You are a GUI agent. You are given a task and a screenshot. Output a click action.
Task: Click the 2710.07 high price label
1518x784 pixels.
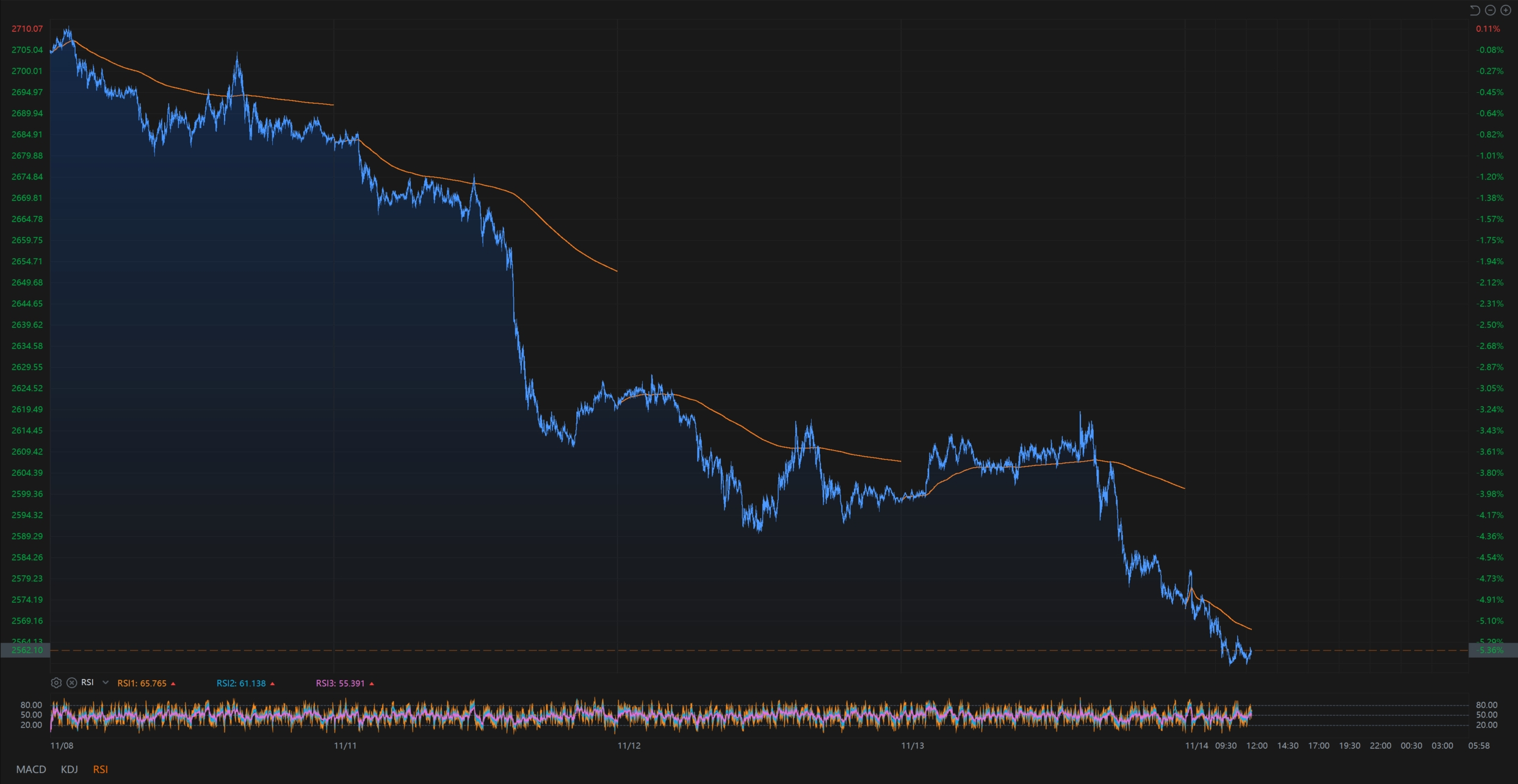[27, 29]
